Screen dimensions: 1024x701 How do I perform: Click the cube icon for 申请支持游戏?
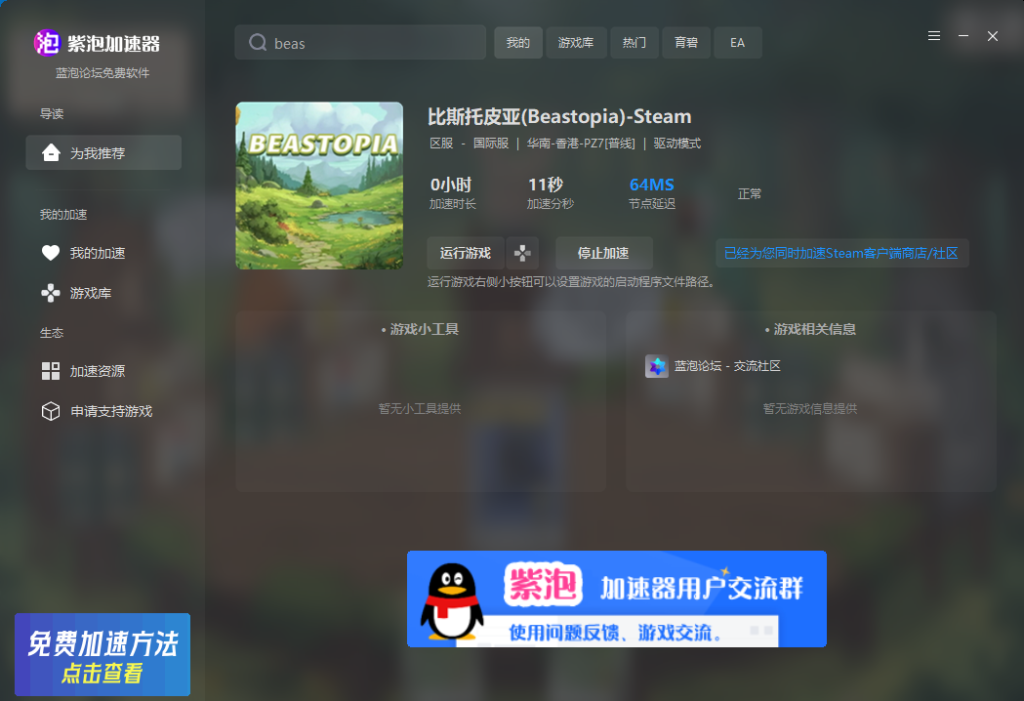tap(51, 411)
